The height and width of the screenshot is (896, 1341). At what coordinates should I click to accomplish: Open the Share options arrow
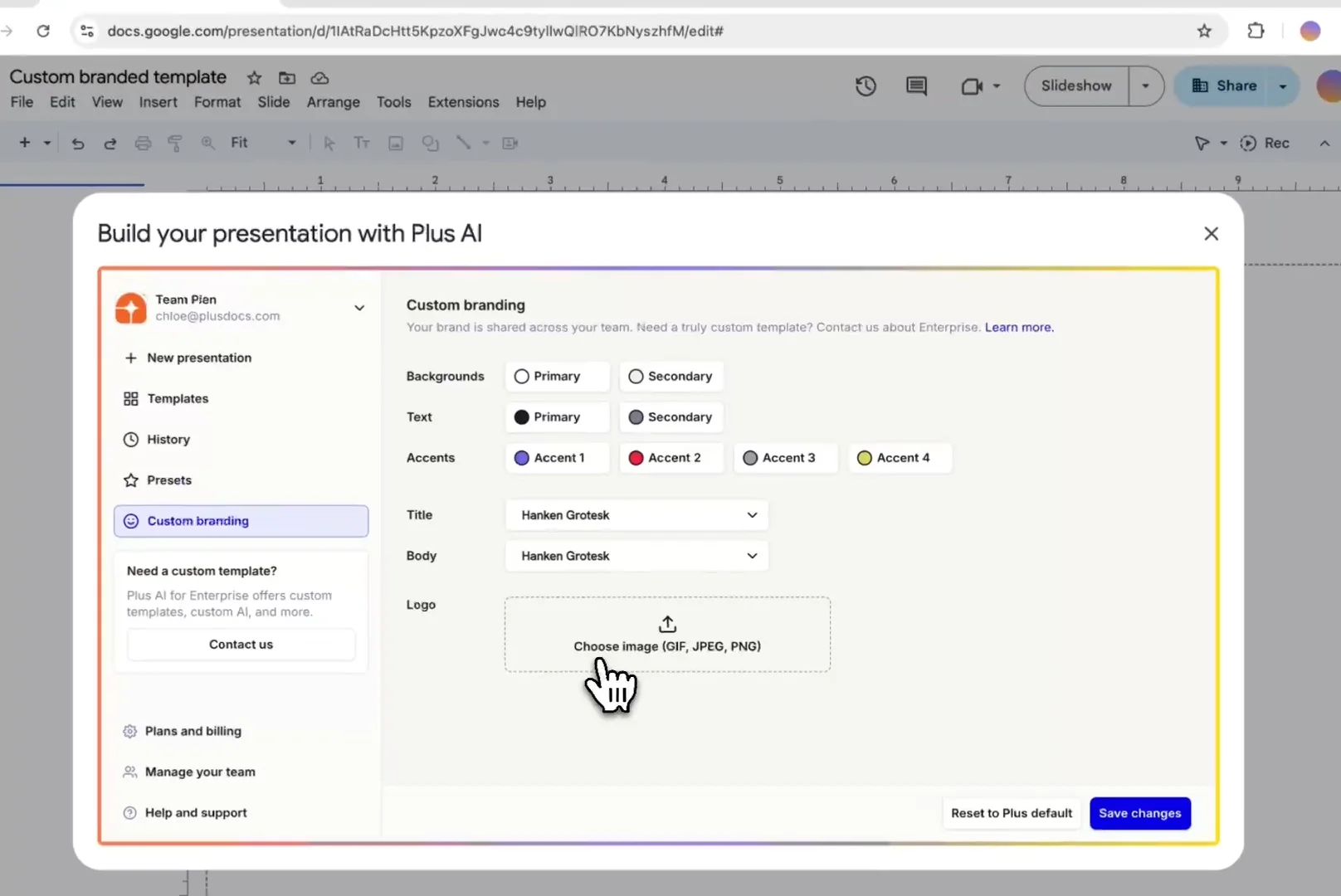point(1283,86)
